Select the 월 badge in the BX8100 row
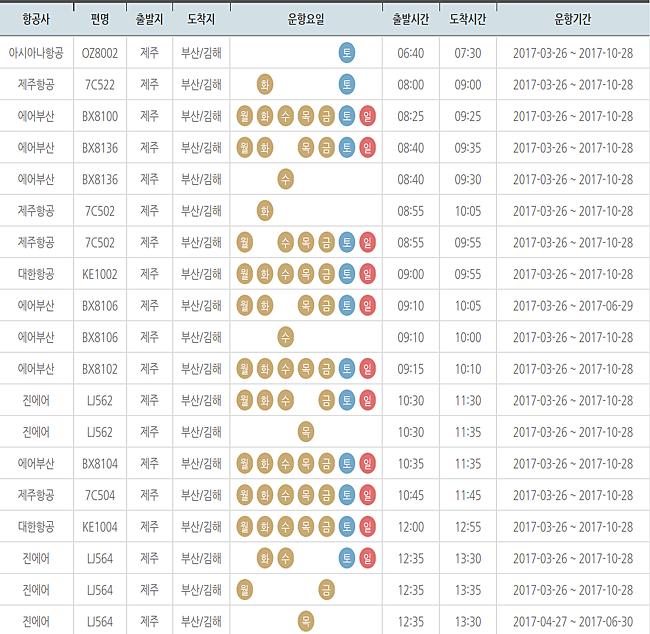Image resolution: width=650 pixels, height=634 pixels. 245,116
